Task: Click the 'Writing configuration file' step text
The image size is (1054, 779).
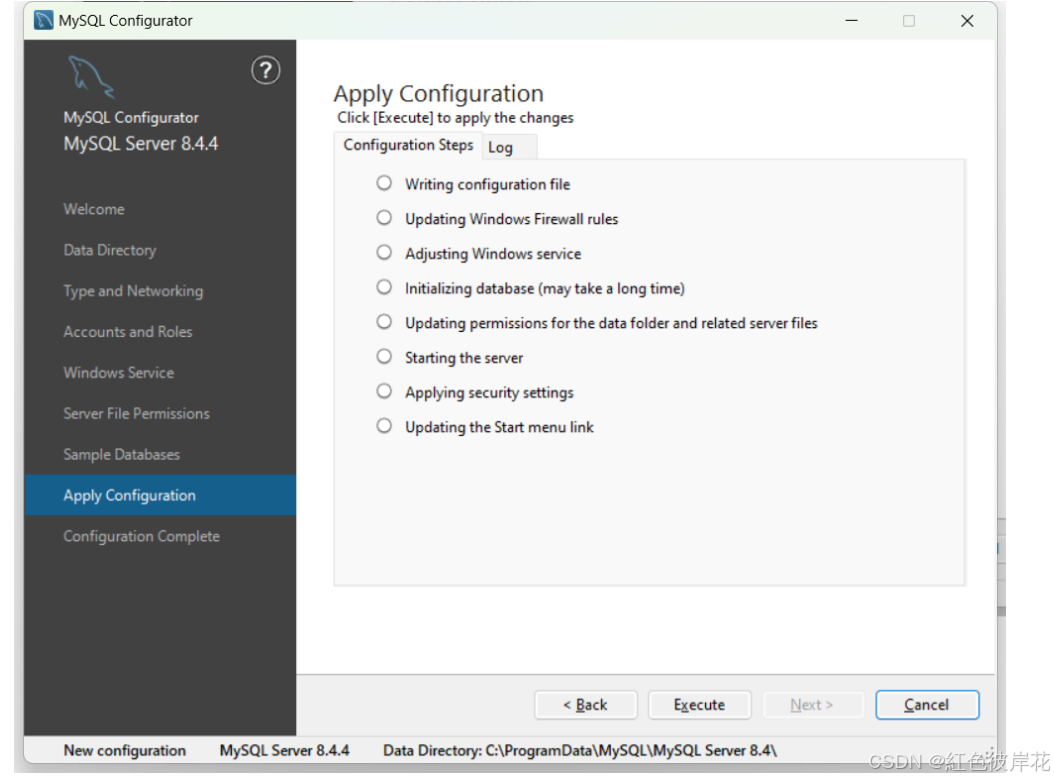Action: pyautogui.click(x=487, y=185)
